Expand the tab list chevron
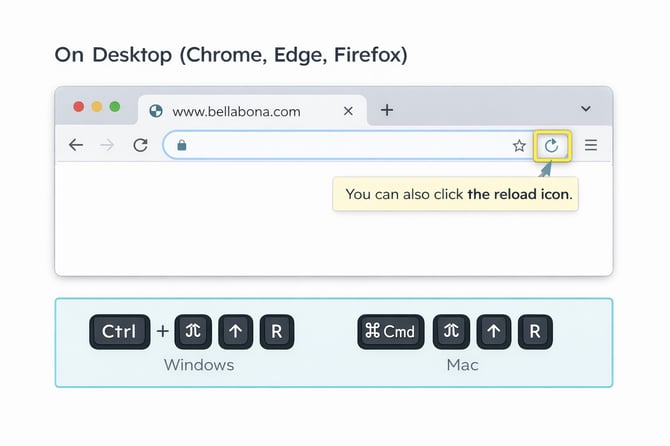The image size is (670, 446). click(586, 109)
